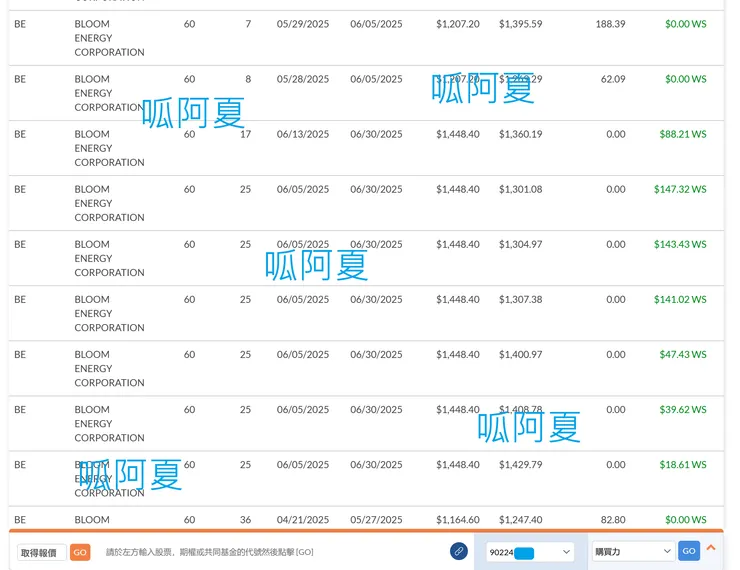
Task: Select the $1,400.97 cell
Action: coord(521,354)
